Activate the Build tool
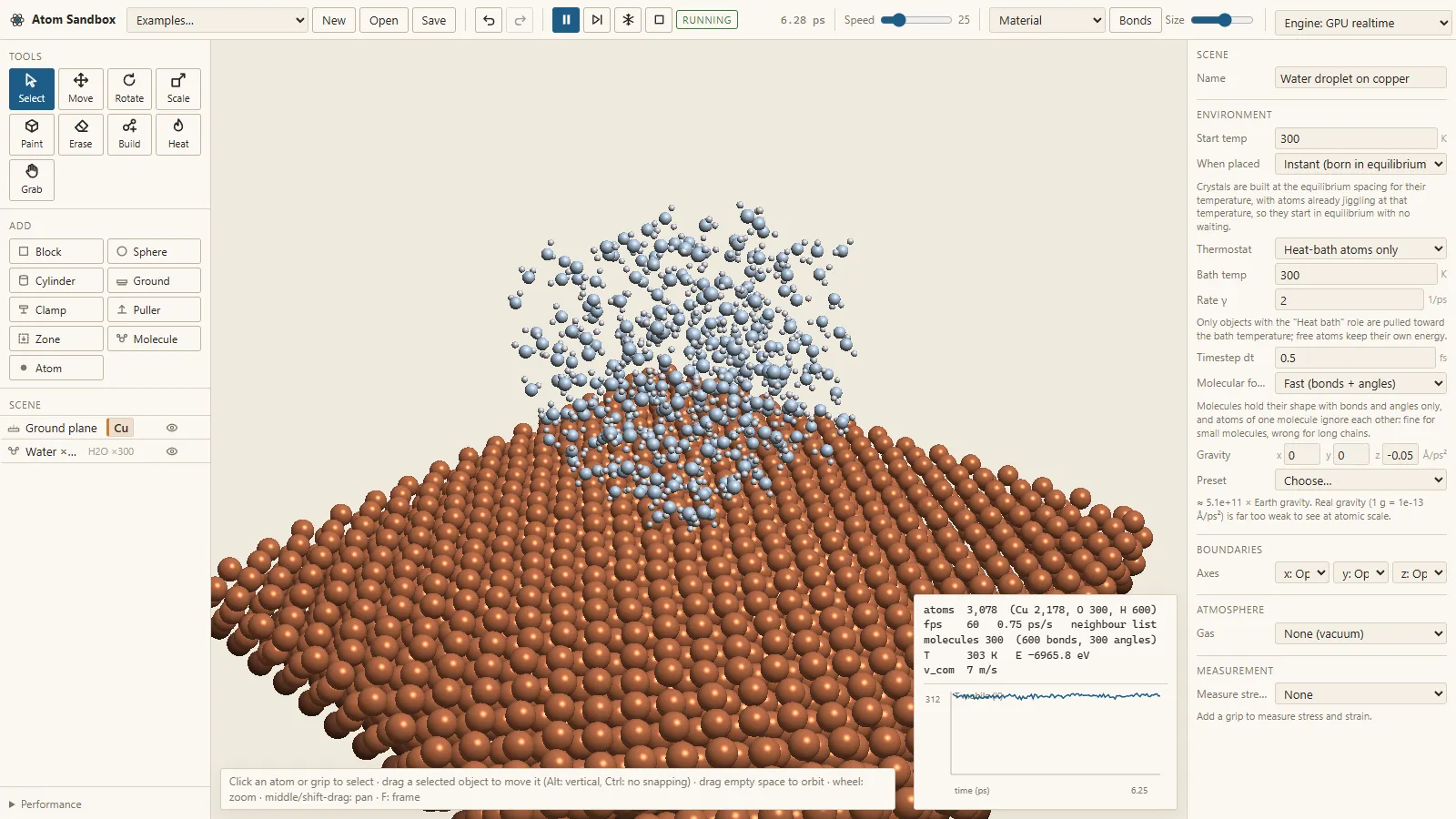The width and height of the screenshot is (1456, 819). [x=129, y=135]
